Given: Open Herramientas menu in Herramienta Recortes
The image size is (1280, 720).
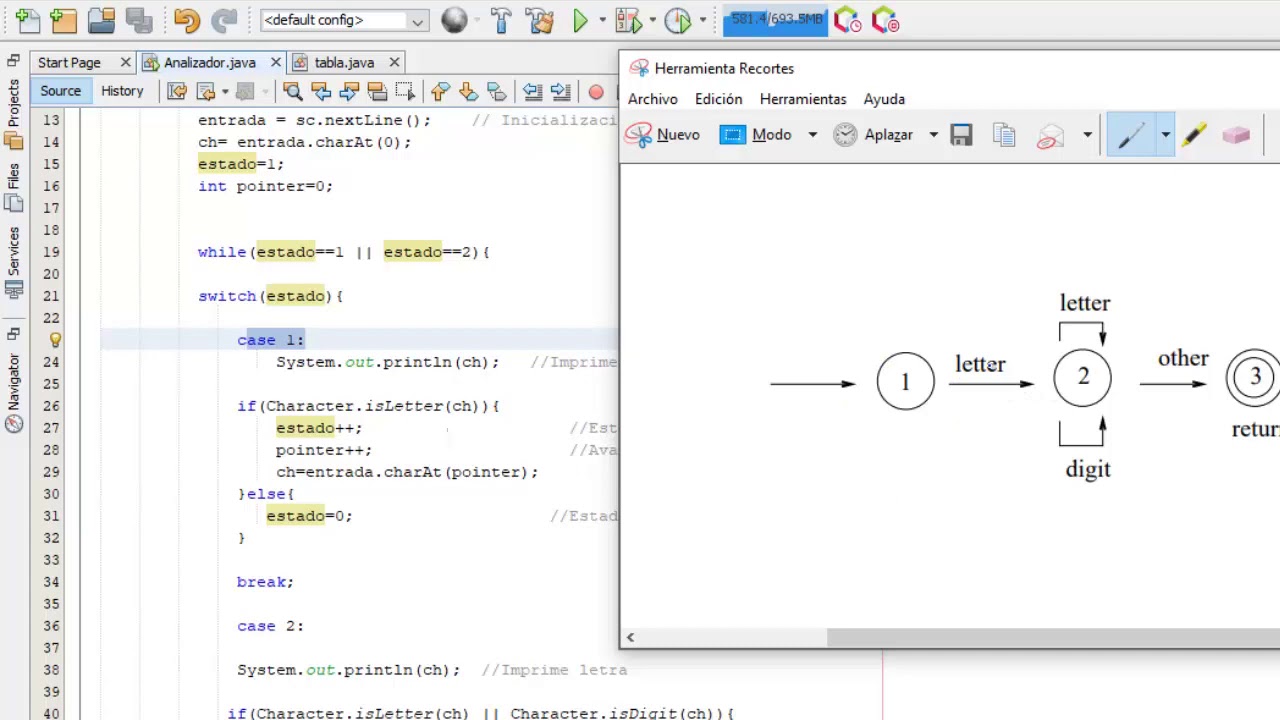Looking at the screenshot, I should tap(803, 99).
